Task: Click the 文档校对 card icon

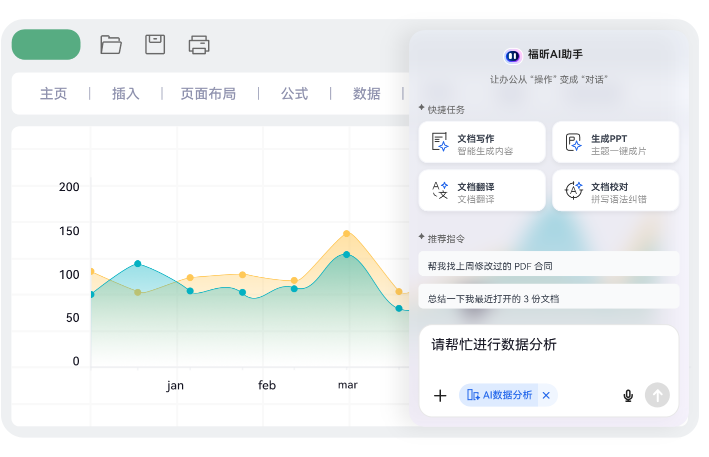Action: tap(573, 190)
